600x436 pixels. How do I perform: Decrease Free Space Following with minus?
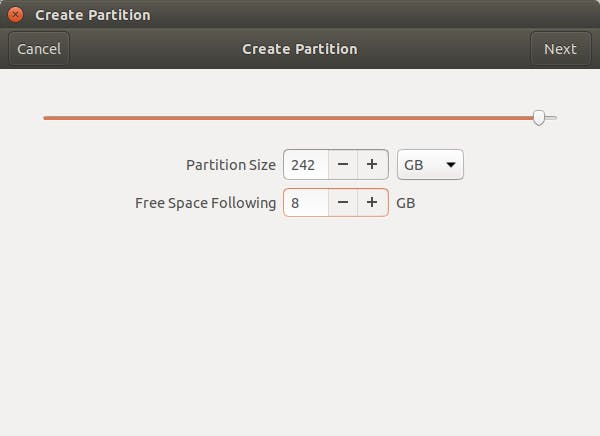(343, 203)
